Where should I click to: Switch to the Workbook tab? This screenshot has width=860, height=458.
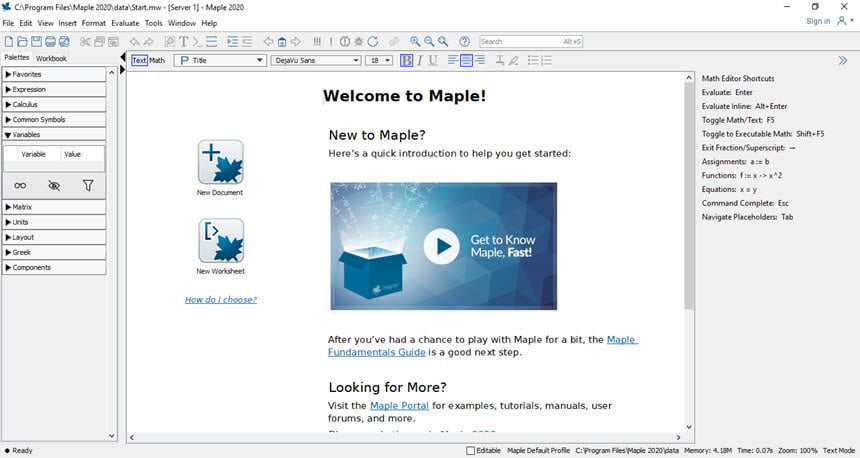pyautogui.click(x=51, y=58)
